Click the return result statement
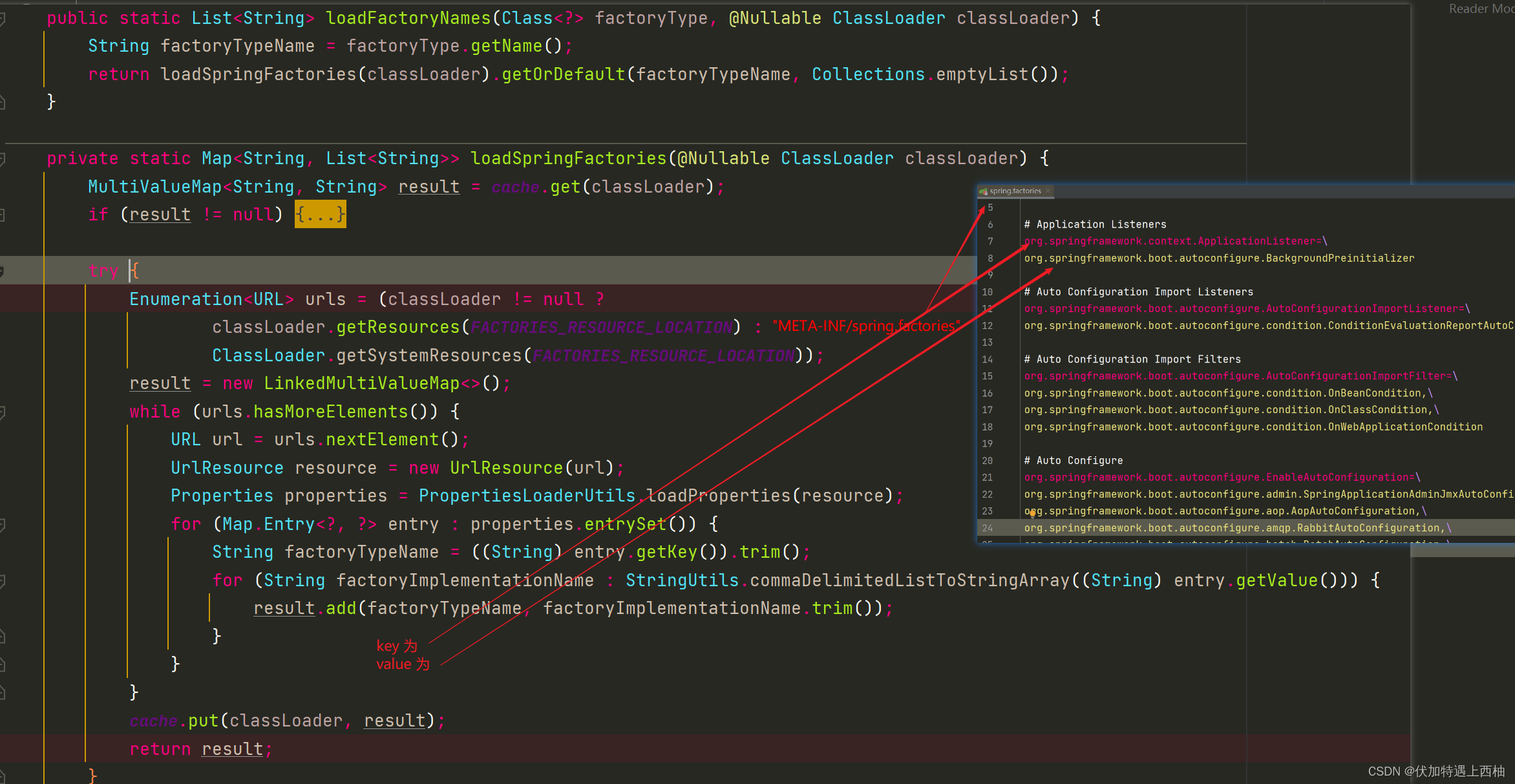1515x784 pixels. coord(201,749)
